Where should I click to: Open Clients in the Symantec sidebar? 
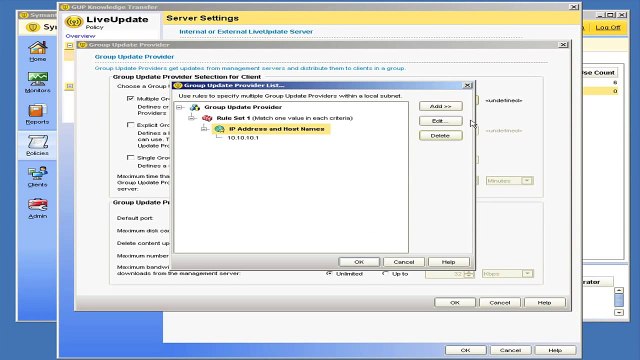(x=38, y=176)
